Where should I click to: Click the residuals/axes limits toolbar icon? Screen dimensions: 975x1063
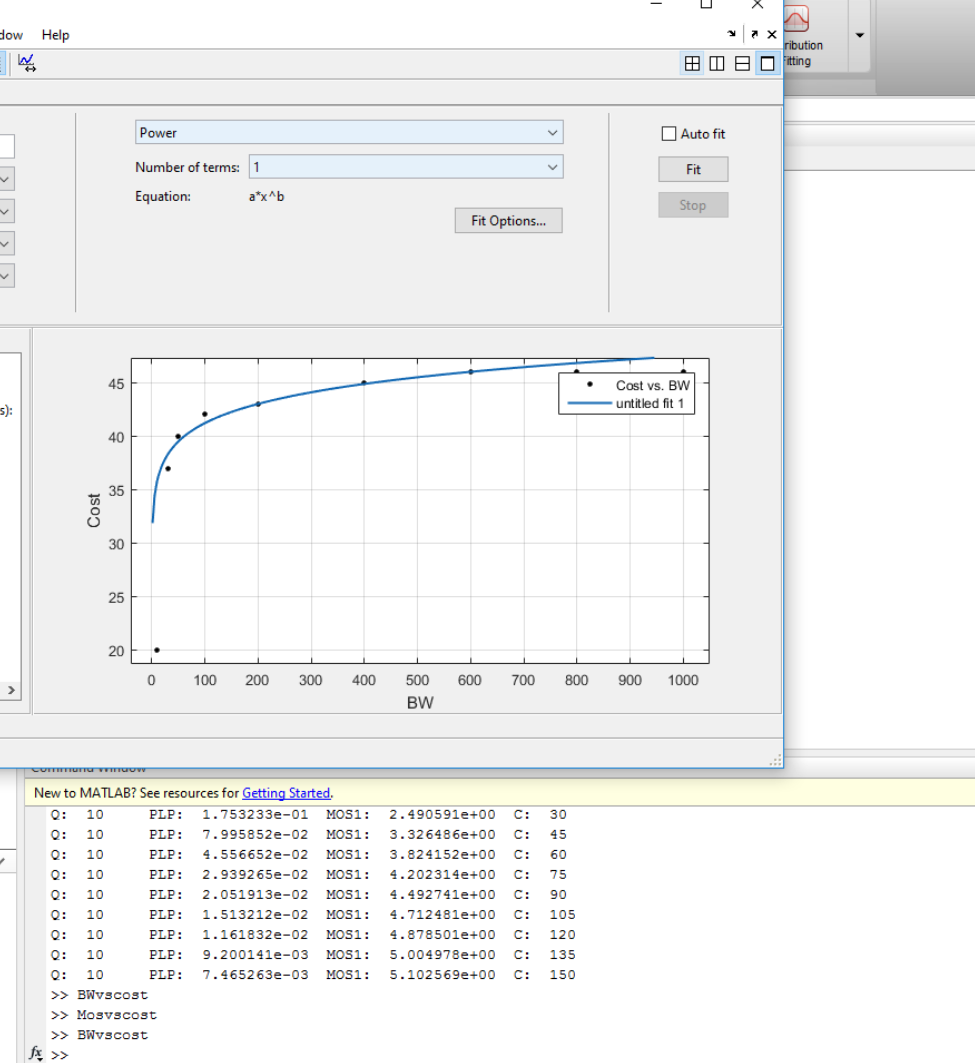27,63
